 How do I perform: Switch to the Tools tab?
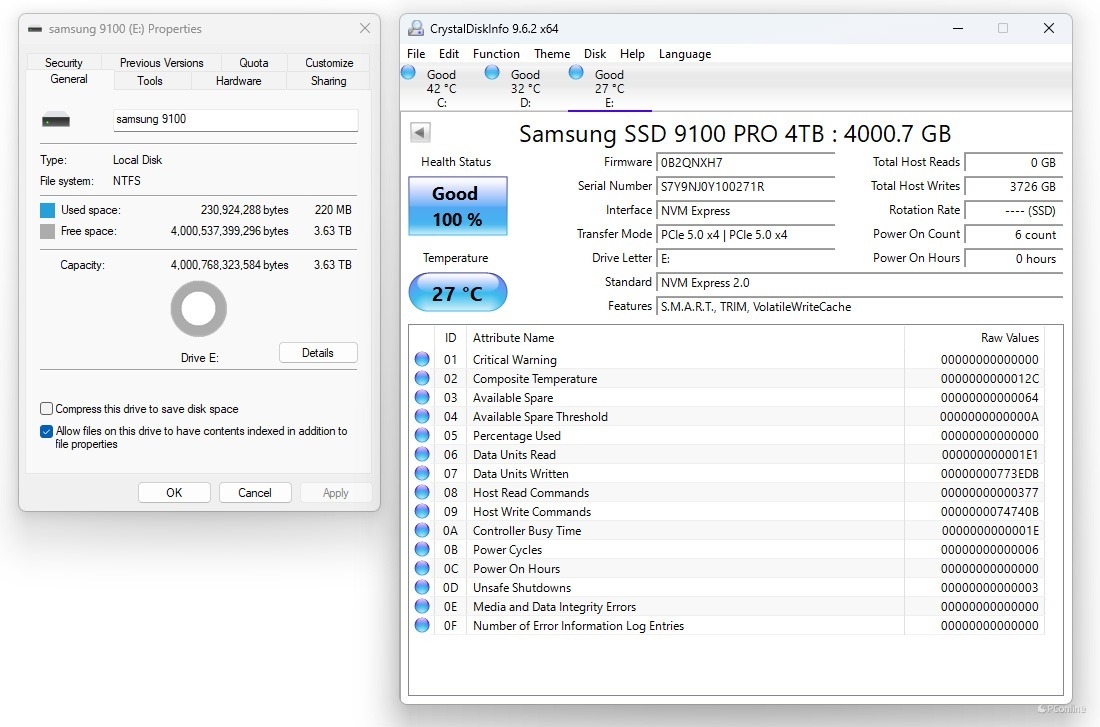click(150, 81)
